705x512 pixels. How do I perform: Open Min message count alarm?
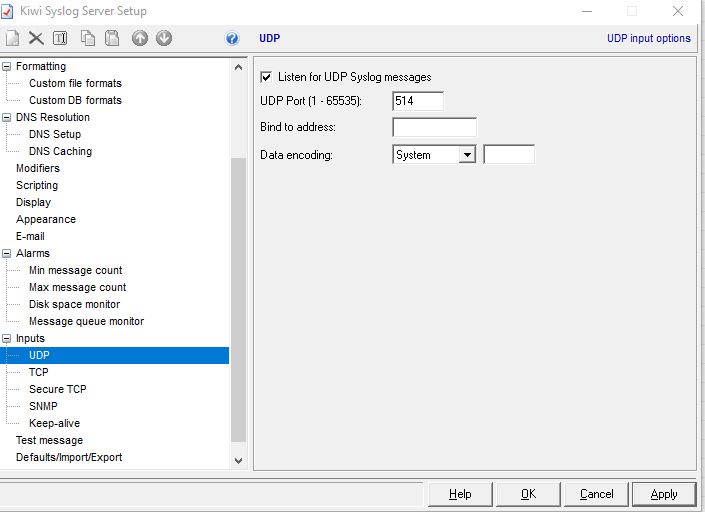click(x=76, y=270)
